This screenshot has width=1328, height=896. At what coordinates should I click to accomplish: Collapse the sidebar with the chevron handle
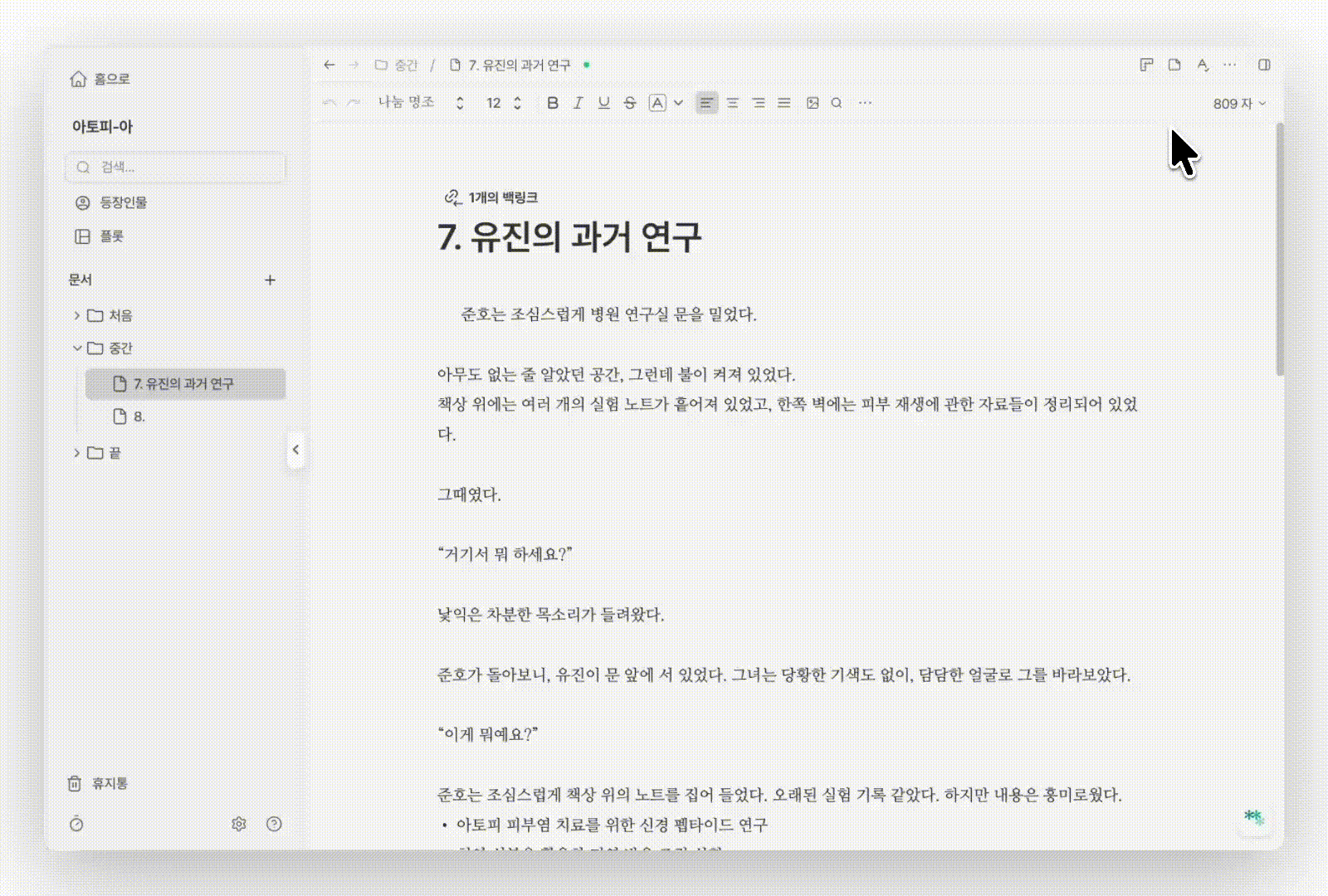tap(295, 450)
